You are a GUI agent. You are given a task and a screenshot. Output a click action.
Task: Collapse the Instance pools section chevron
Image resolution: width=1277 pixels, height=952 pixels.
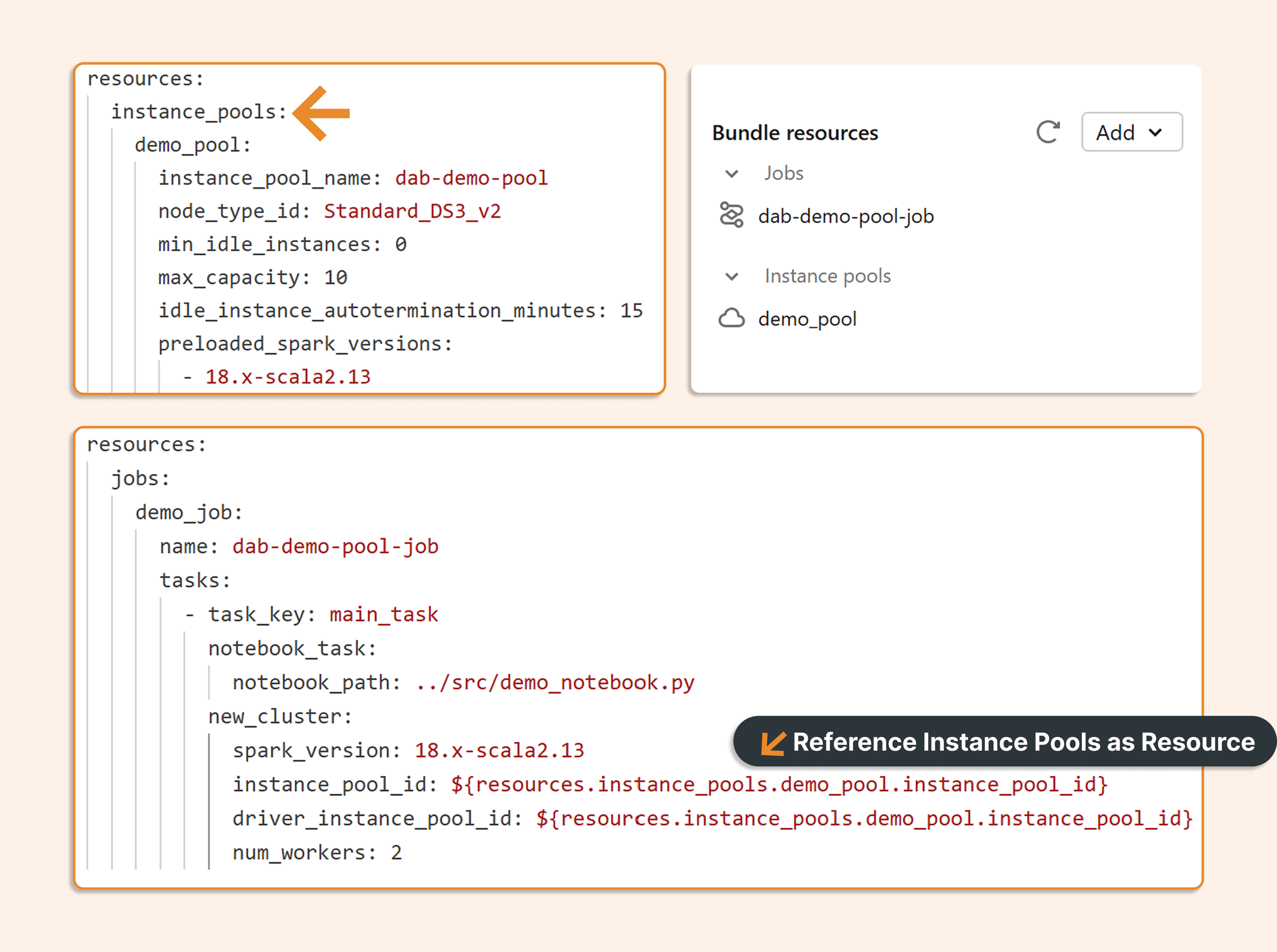(x=732, y=277)
